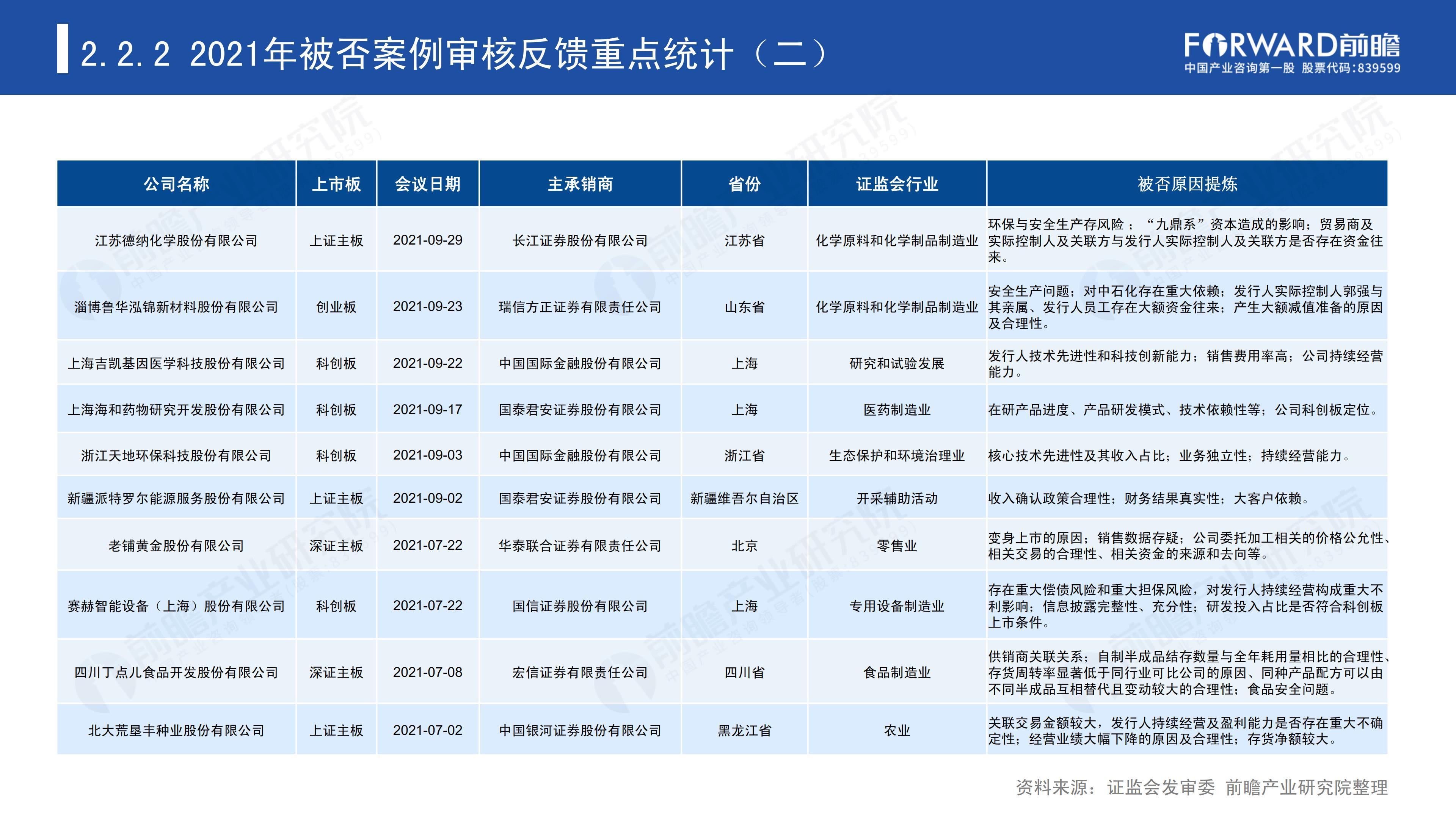Click the 主承销商 column header
Viewport: 1456px width, 819px height.
pyautogui.click(x=580, y=184)
